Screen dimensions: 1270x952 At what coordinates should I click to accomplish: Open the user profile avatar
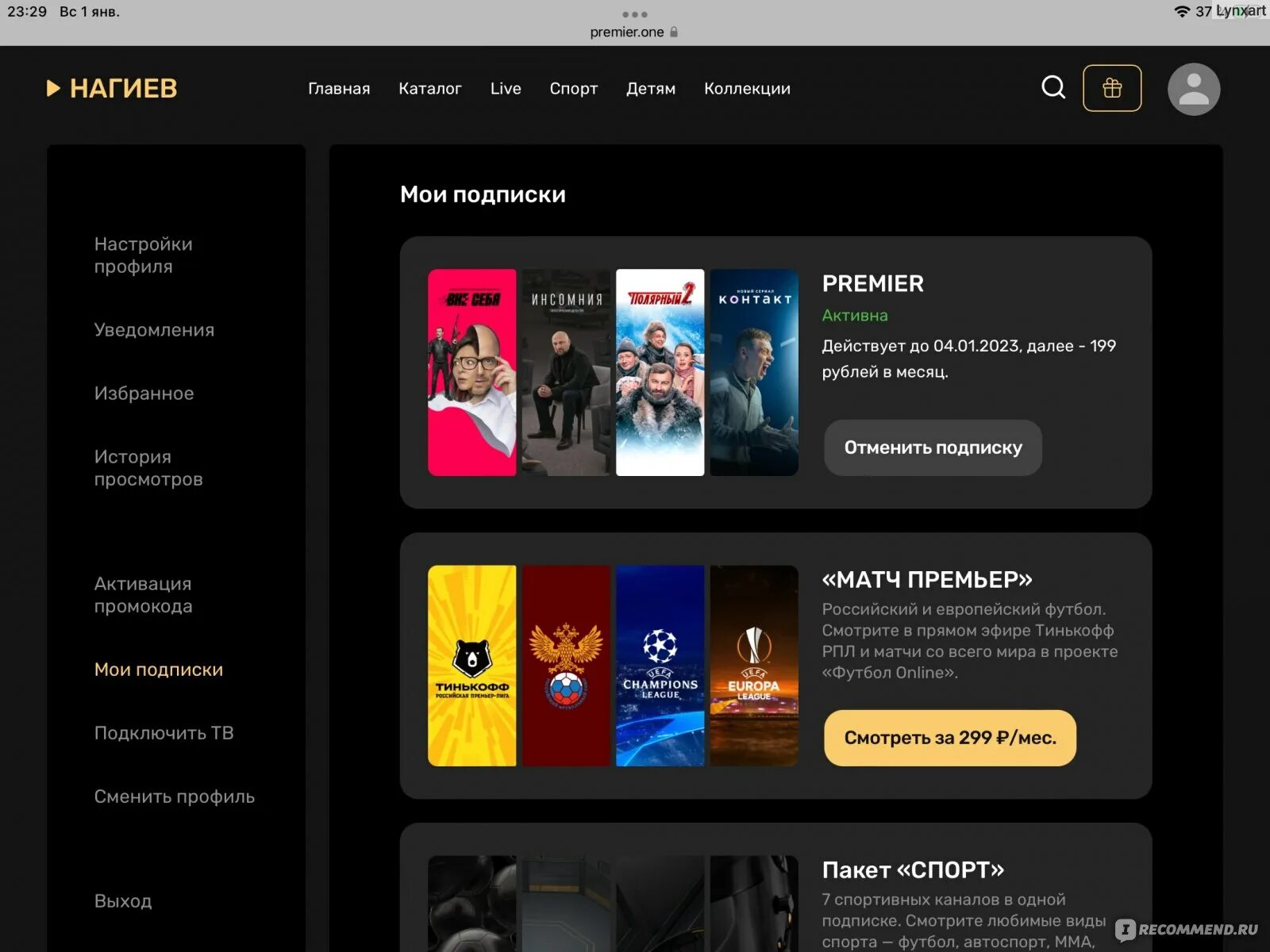pos(1193,89)
